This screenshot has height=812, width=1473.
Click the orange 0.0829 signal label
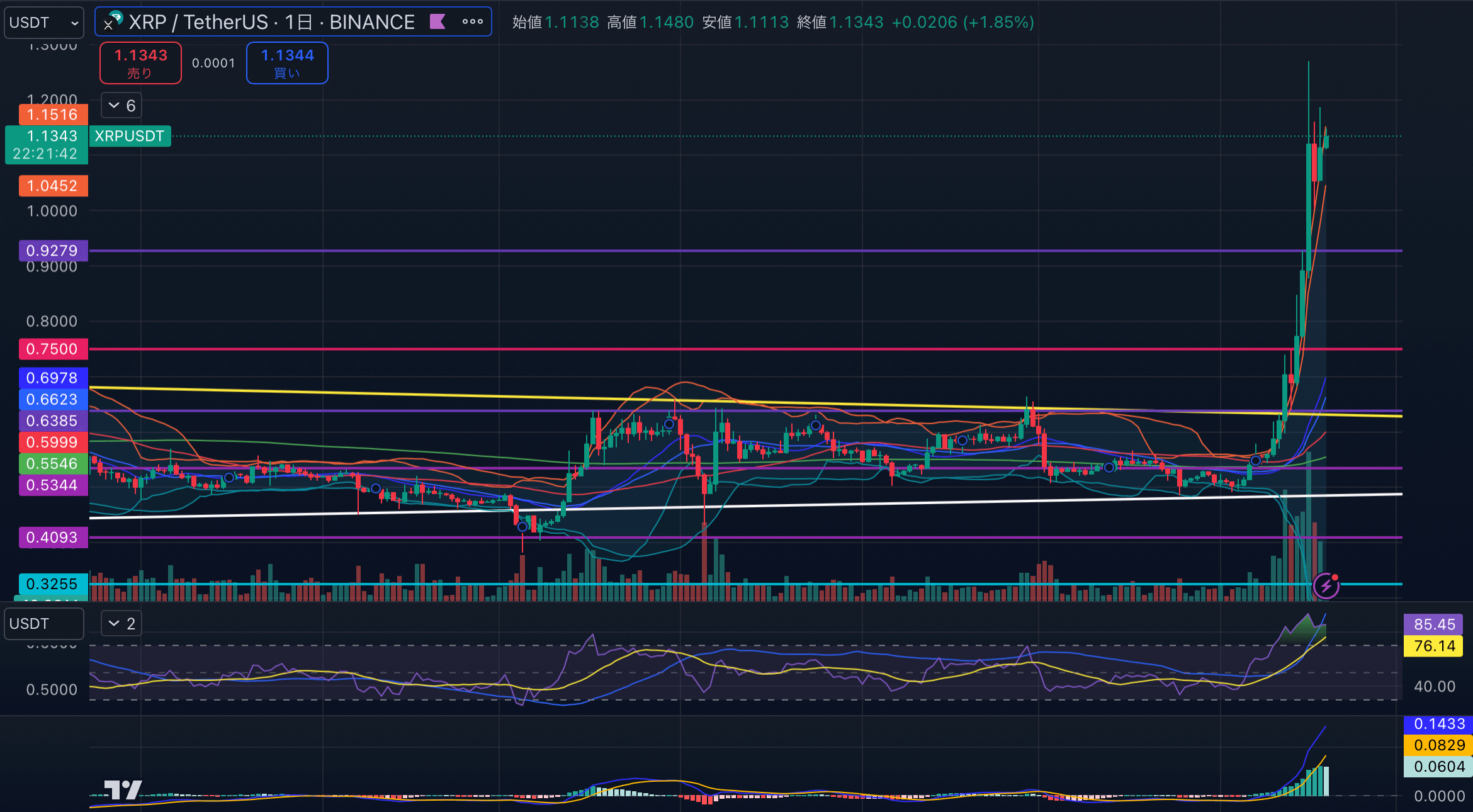(x=1438, y=745)
